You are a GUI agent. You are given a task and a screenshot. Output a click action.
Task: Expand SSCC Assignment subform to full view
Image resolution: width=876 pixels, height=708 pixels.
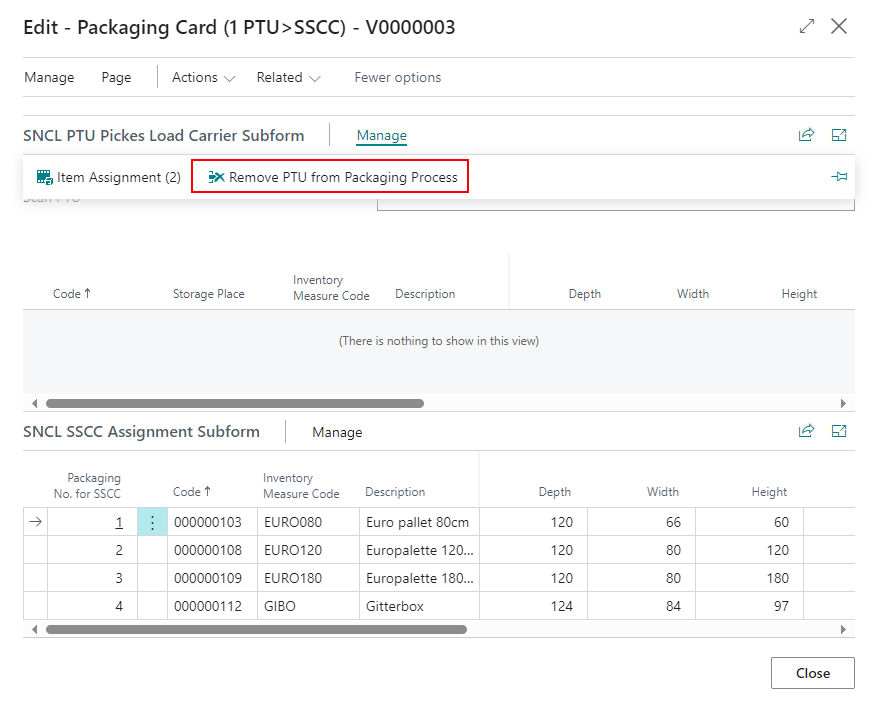[x=839, y=431]
